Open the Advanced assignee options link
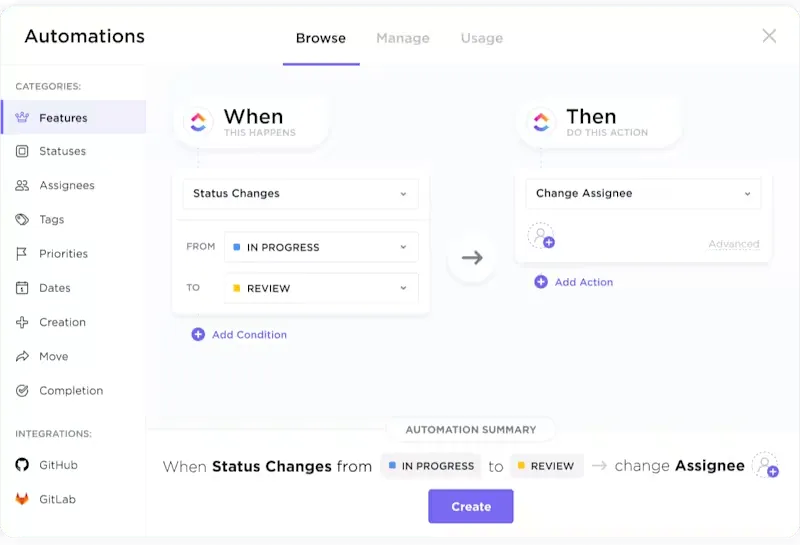 tap(734, 244)
